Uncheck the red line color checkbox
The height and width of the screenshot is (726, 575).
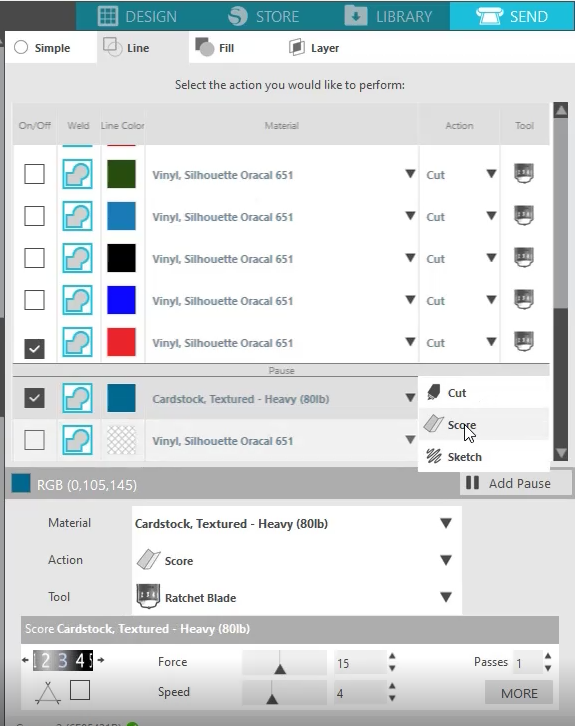[34, 349]
